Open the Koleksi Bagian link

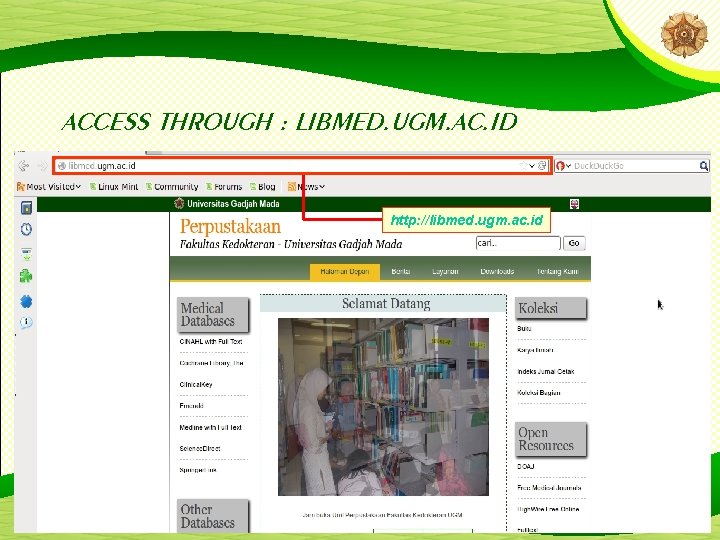coord(539,393)
